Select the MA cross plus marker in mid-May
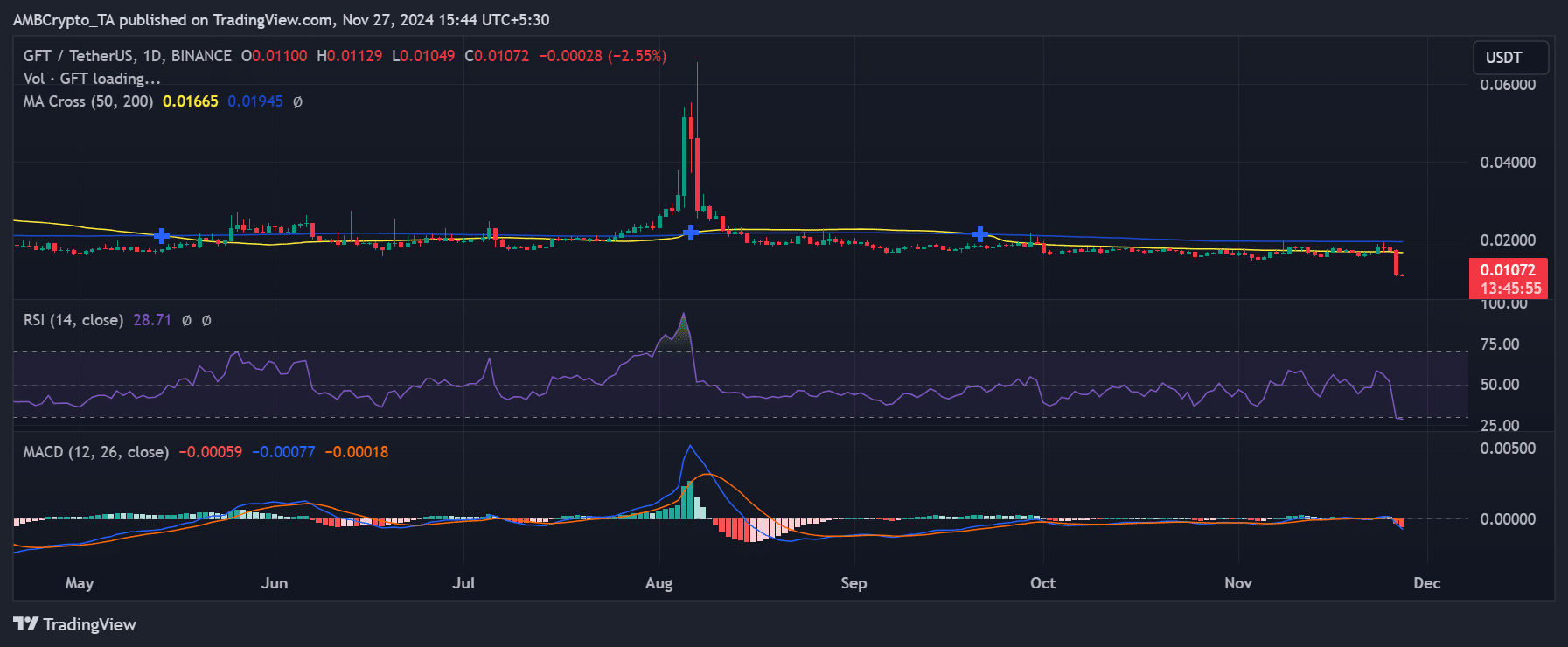The height and width of the screenshot is (647, 1568). (161, 236)
